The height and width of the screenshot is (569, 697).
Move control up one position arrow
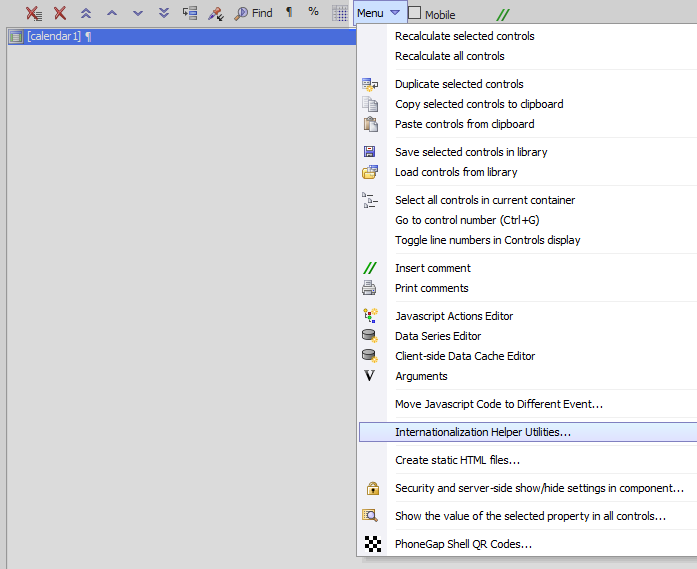(112, 13)
